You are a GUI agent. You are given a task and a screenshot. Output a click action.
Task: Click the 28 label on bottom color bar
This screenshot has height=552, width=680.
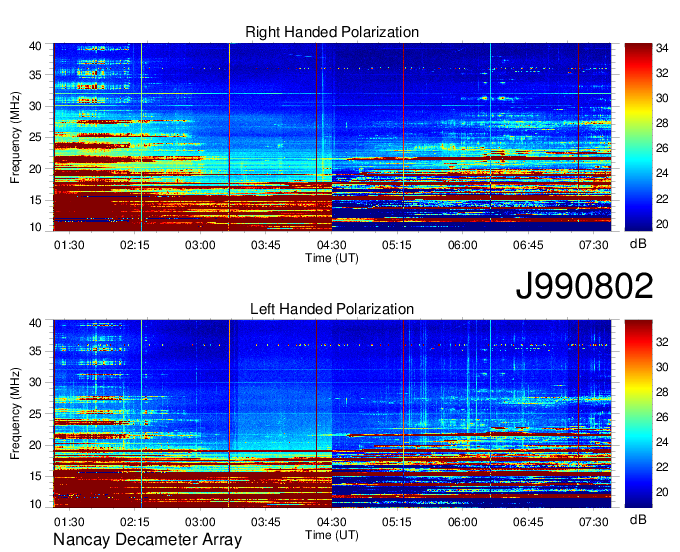point(662,392)
